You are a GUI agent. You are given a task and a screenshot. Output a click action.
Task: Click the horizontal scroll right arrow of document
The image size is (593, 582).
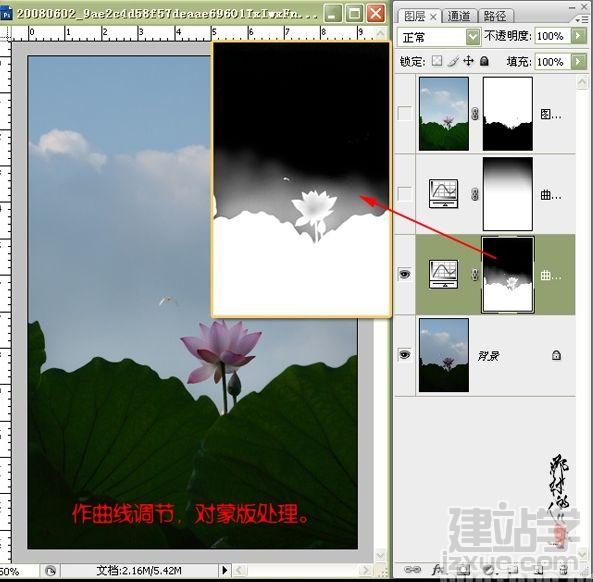coord(365,570)
